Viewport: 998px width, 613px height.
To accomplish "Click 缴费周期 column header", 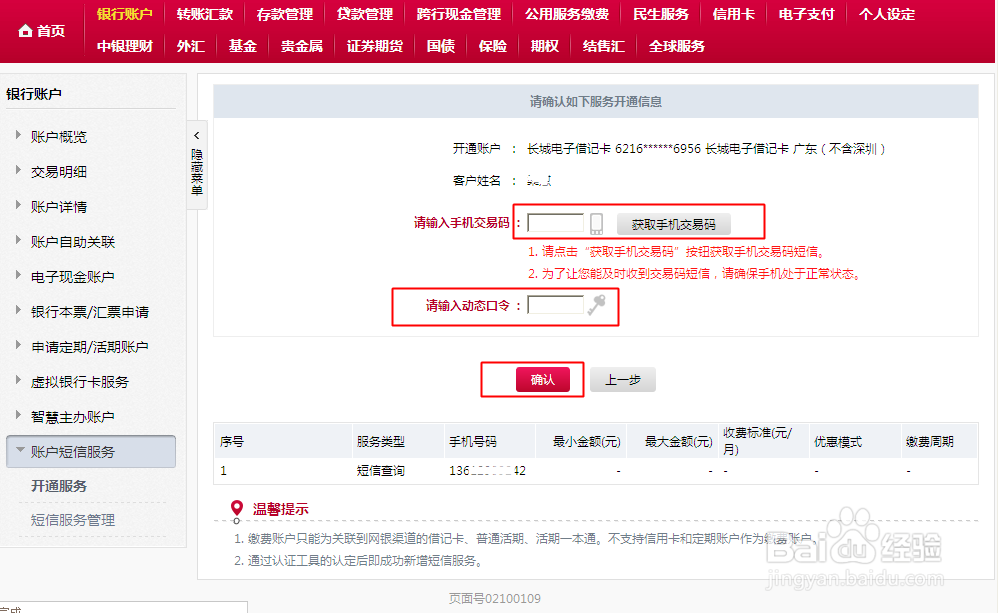I will pos(930,442).
